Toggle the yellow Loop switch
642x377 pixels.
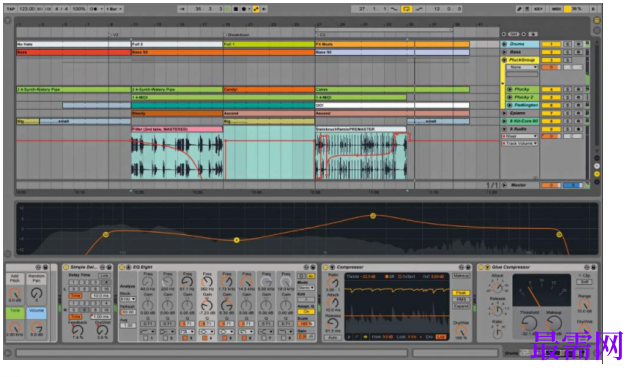click(x=407, y=9)
